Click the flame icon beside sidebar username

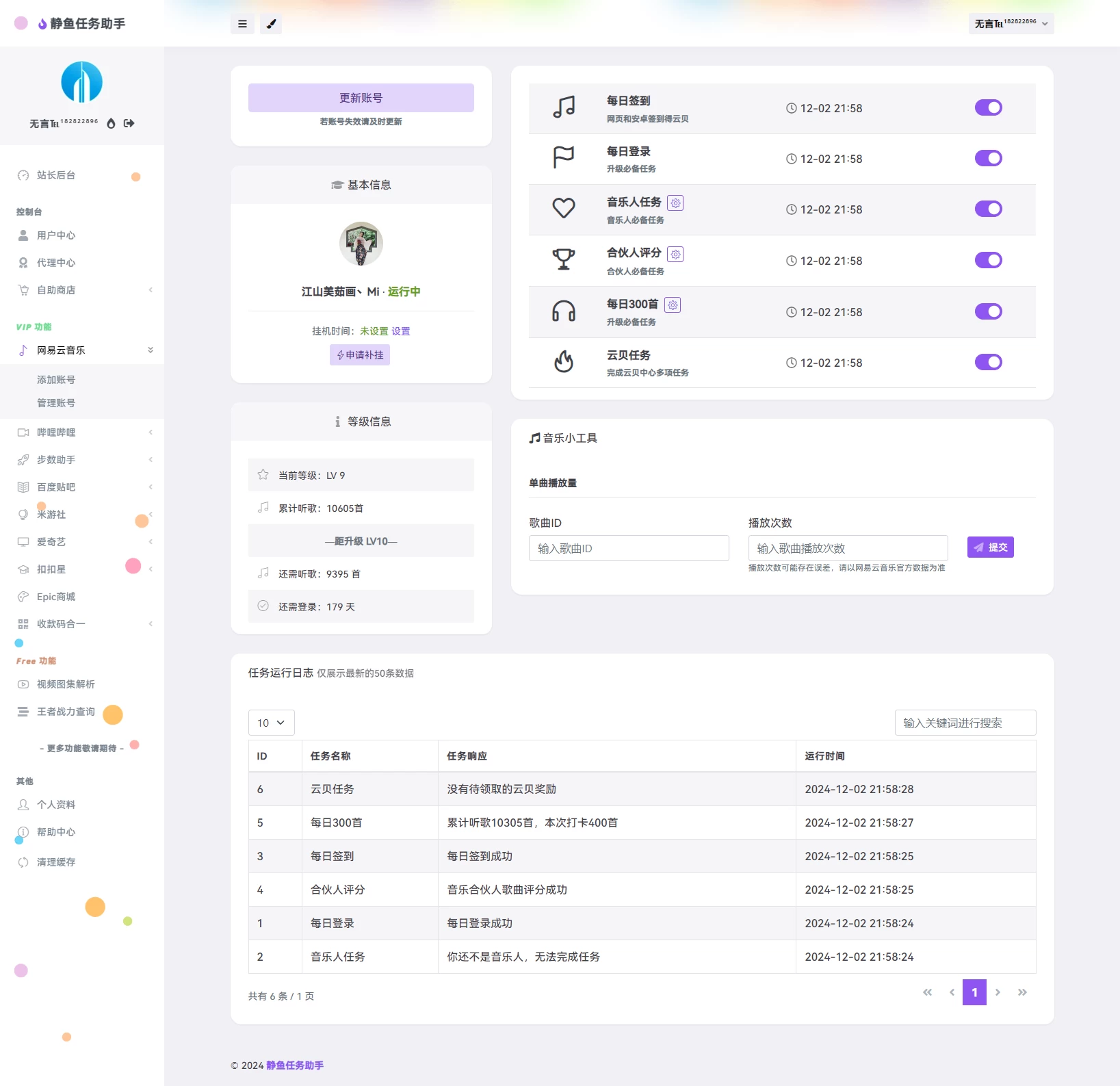pos(111,123)
